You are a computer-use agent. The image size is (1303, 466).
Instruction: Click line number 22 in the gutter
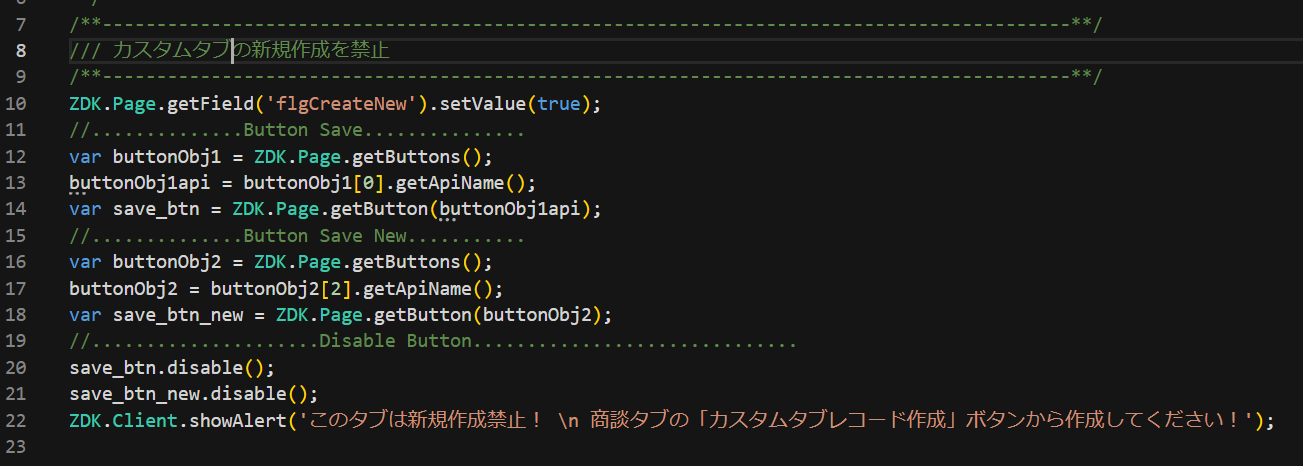17,420
